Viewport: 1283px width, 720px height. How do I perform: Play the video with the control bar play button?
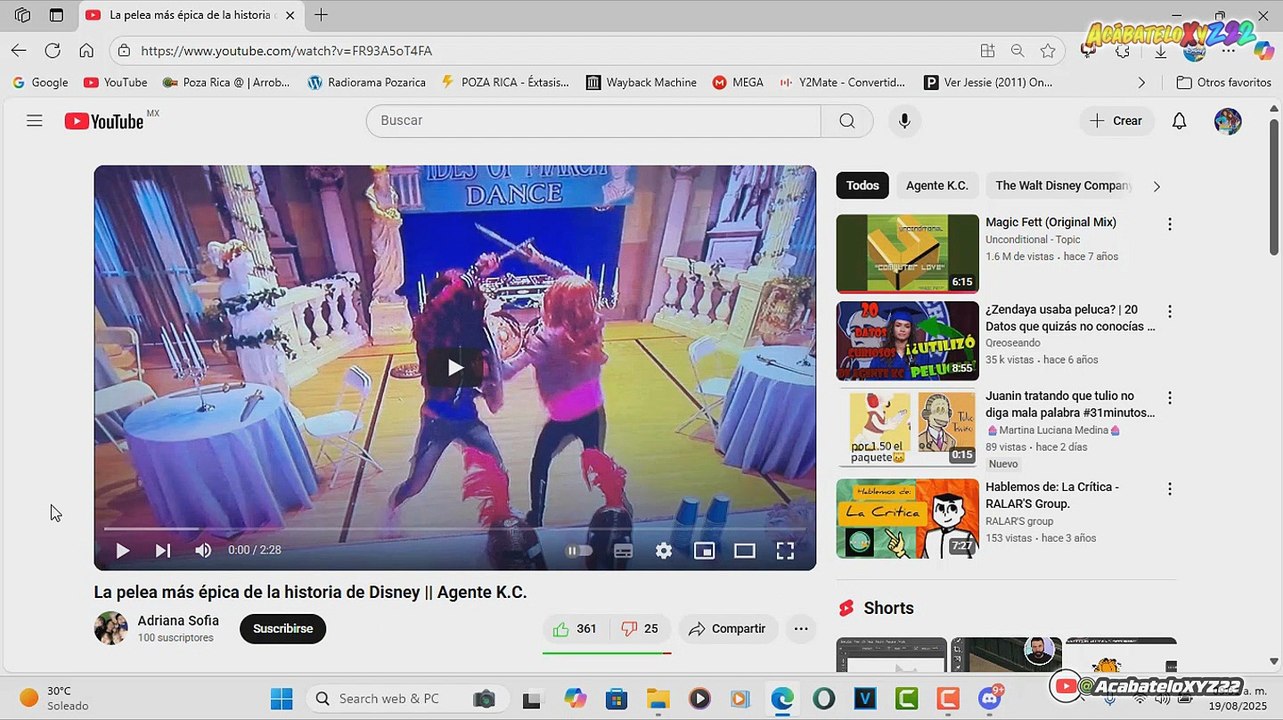(122, 550)
